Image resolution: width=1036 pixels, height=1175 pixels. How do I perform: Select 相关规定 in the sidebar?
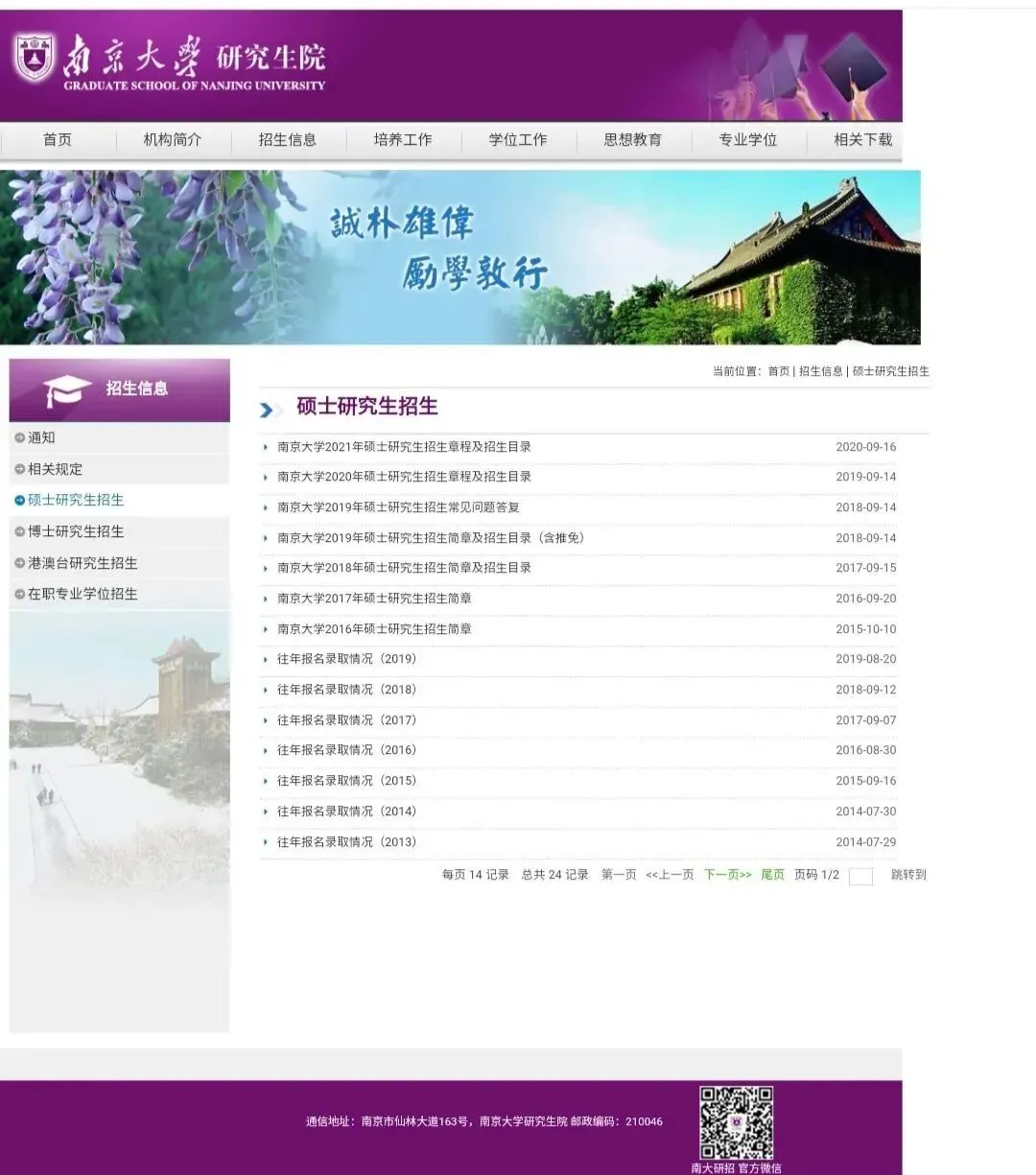click(x=55, y=469)
